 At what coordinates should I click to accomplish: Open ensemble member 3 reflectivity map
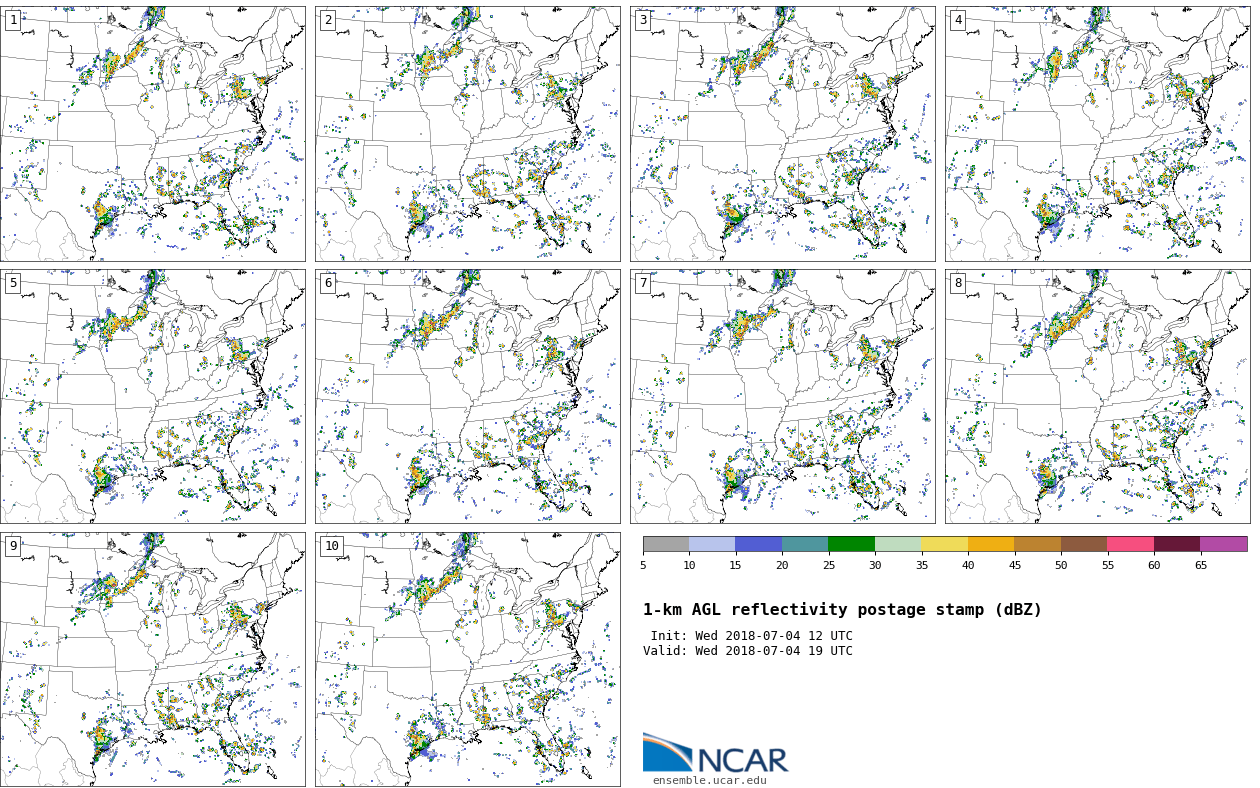pyautogui.click(x=782, y=134)
